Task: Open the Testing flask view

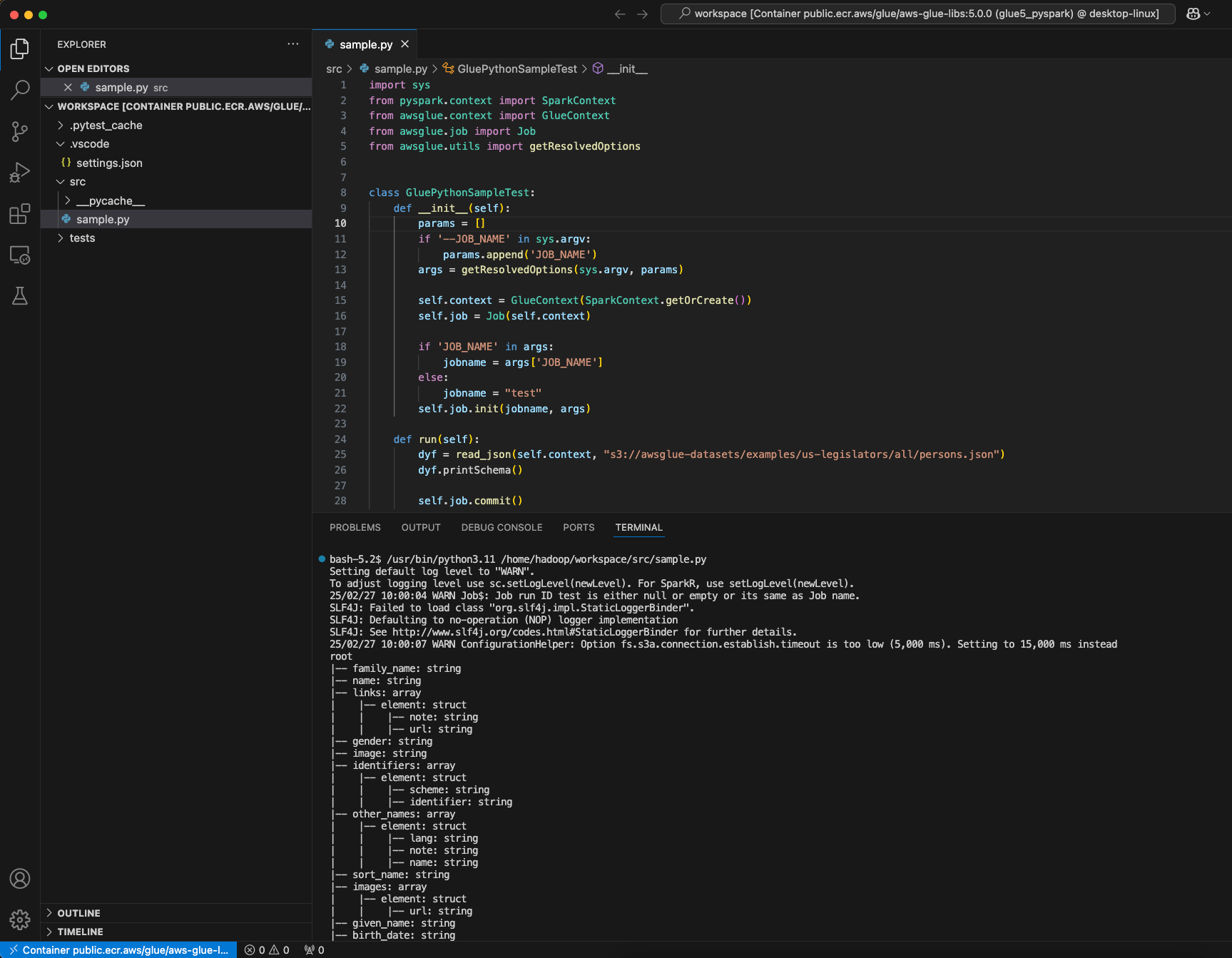Action: [x=20, y=296]
